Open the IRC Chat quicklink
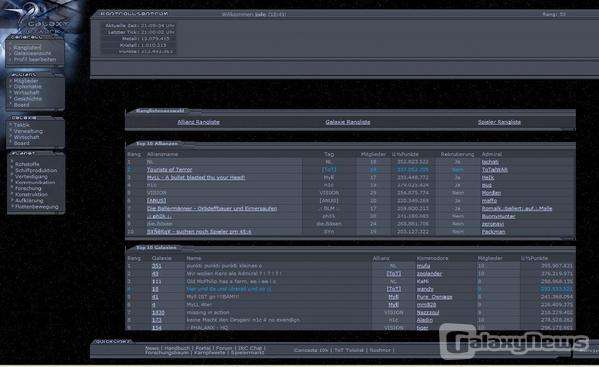The width and height of the screenshot is (599, 367). [250, 348]
